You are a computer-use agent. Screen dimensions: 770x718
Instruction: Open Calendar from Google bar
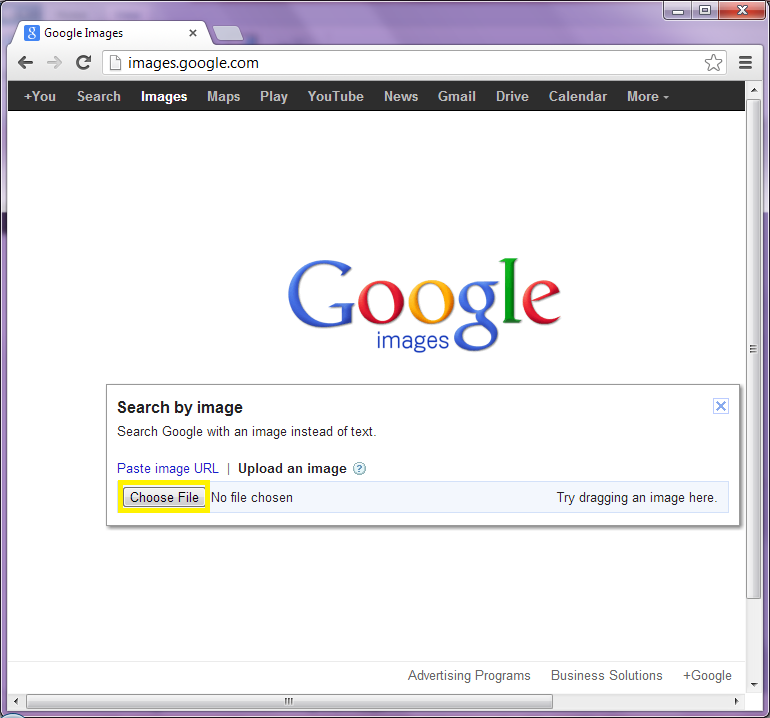click(578, 96)
